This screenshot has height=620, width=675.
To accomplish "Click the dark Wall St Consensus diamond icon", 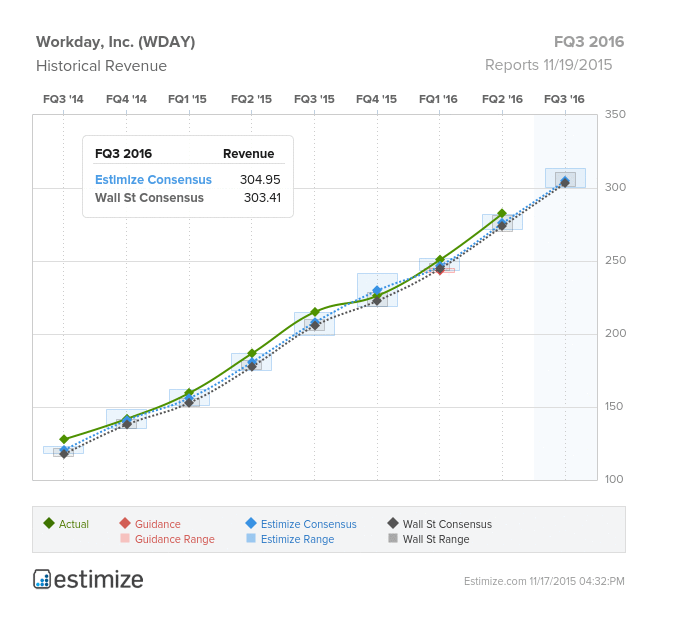I will [x=393, y=523].
